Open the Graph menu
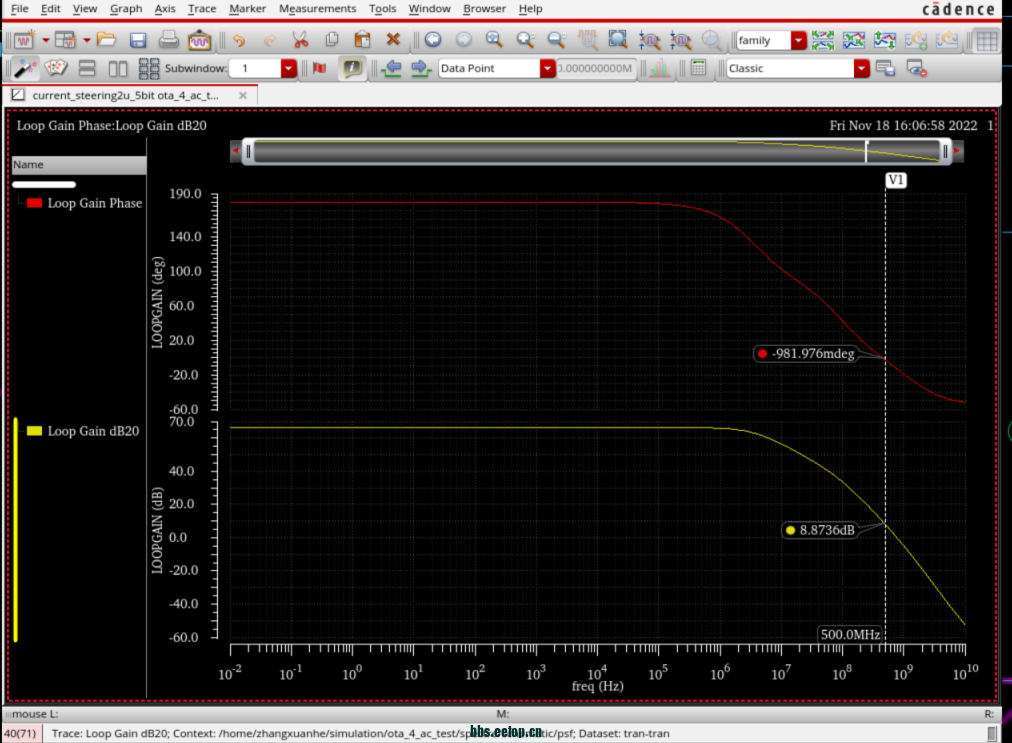The width and height of the screenshot is (1012, 743). tap(126, 8)
